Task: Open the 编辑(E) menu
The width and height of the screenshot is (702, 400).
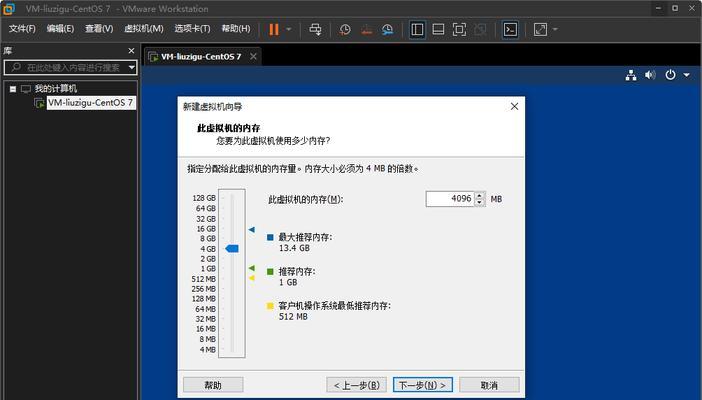Action: click(60, 29)
